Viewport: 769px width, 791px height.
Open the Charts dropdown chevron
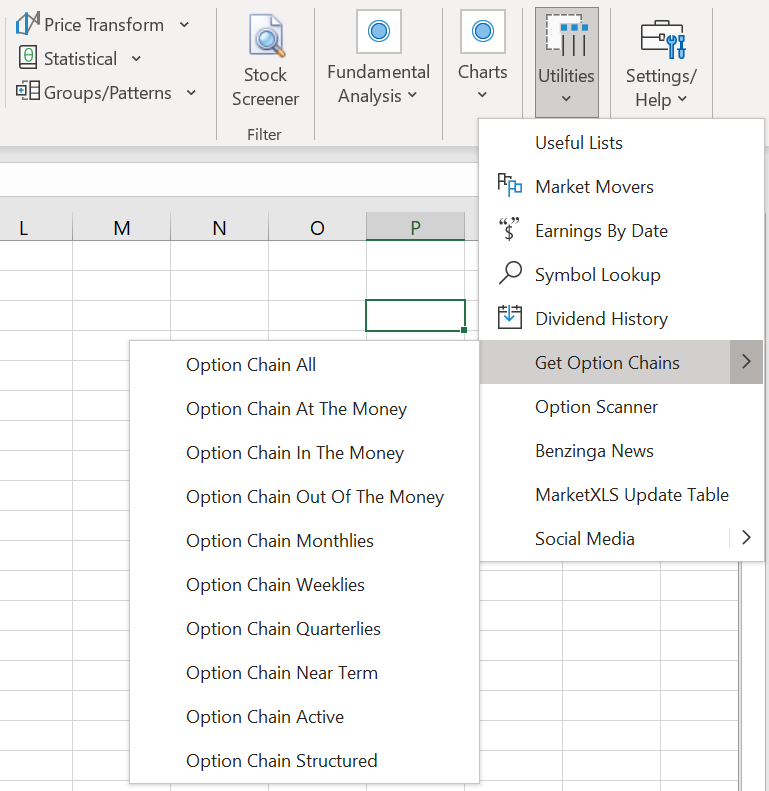pos(482,94)
